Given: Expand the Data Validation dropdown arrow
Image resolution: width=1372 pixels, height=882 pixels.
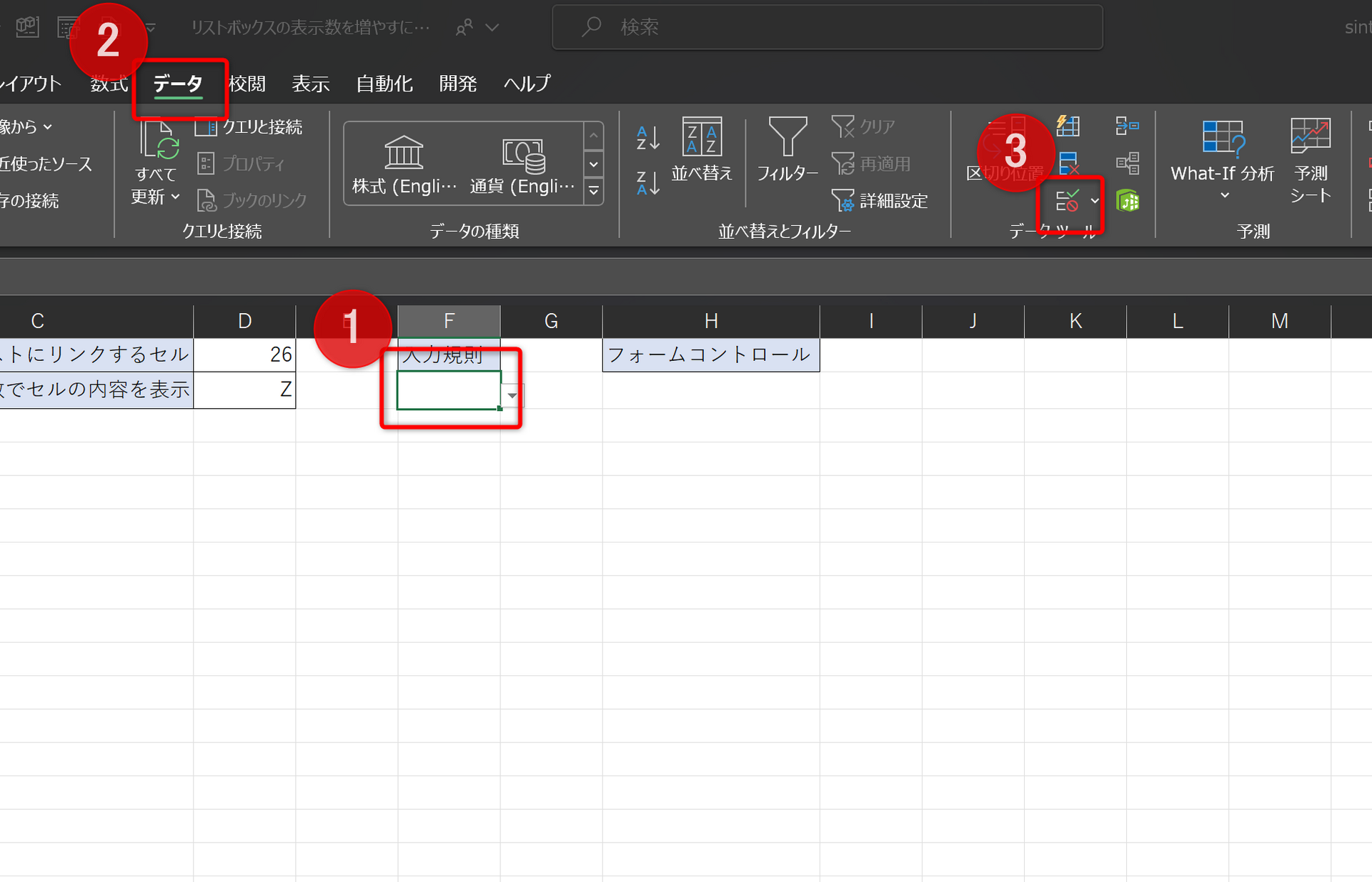Looking at the screenshot, I should [x=1095, y=202].
